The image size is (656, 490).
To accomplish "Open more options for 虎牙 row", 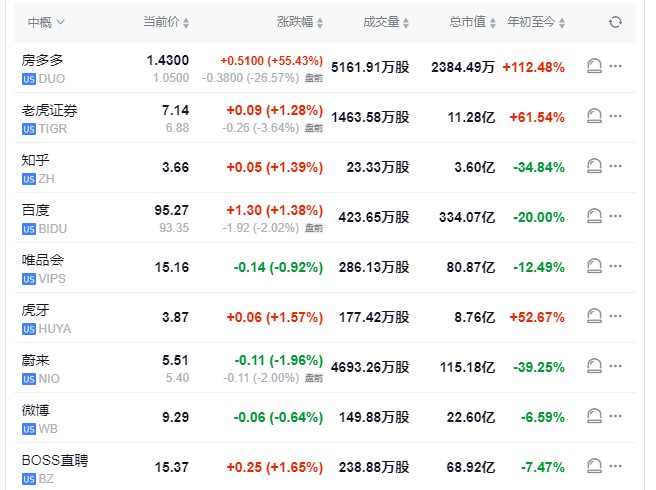I will pos(615,316).
